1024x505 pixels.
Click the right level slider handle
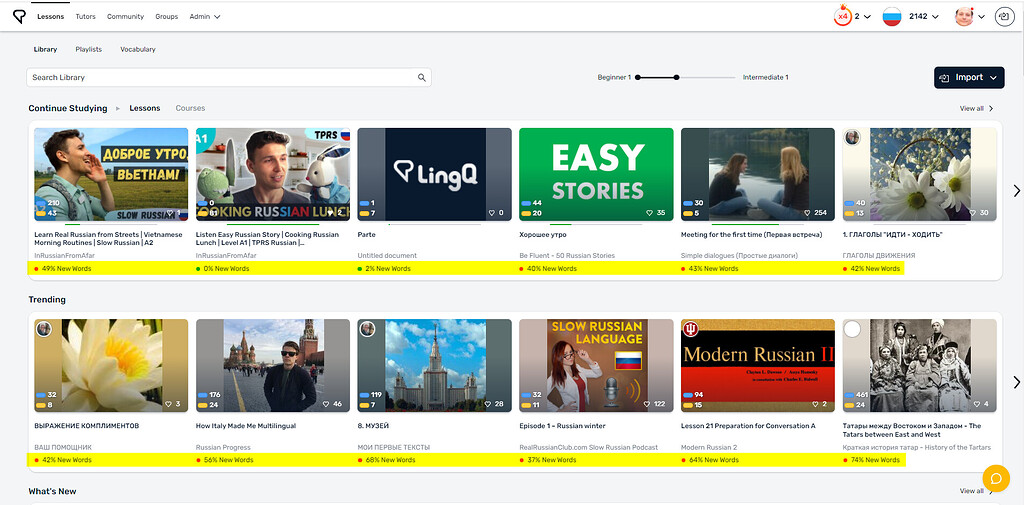(x=677, y=77)
